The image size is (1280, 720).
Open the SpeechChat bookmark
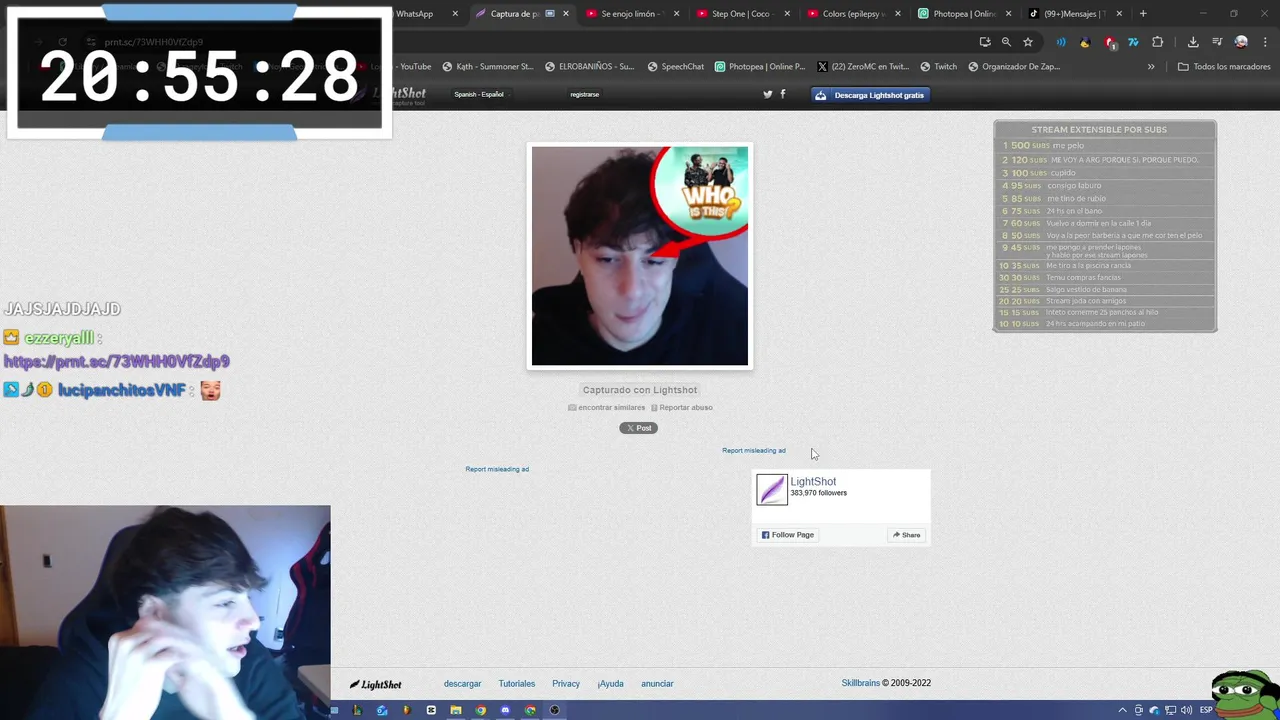(676, 67)
